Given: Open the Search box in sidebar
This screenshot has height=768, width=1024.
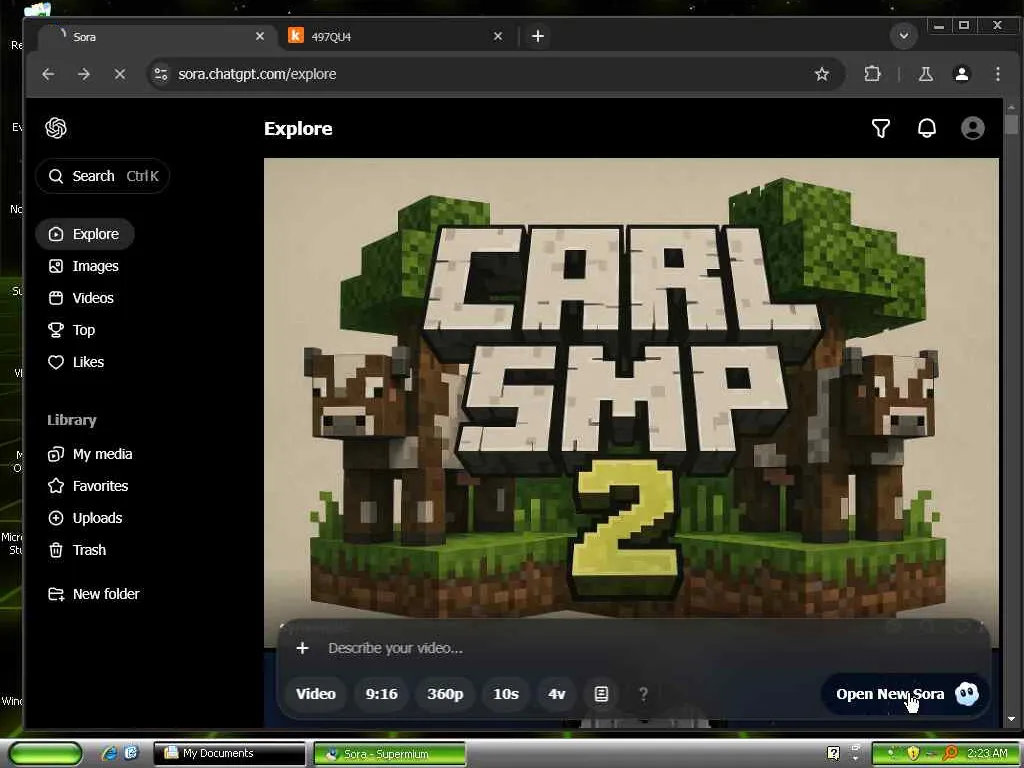Looking at the screenshot, I should click(x=103, y=176).
